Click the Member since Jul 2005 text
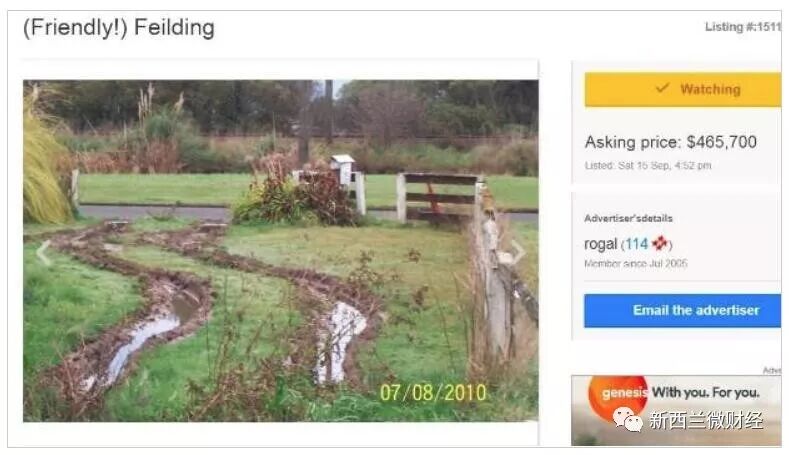 (x=636, y=263)
